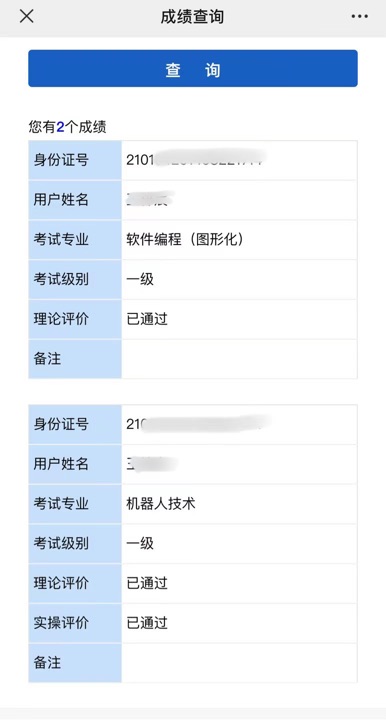The width and height of the screenshot is (386, 720).
Task: Select the 机器人技术 exam subject cell
Action: point(239,504)
